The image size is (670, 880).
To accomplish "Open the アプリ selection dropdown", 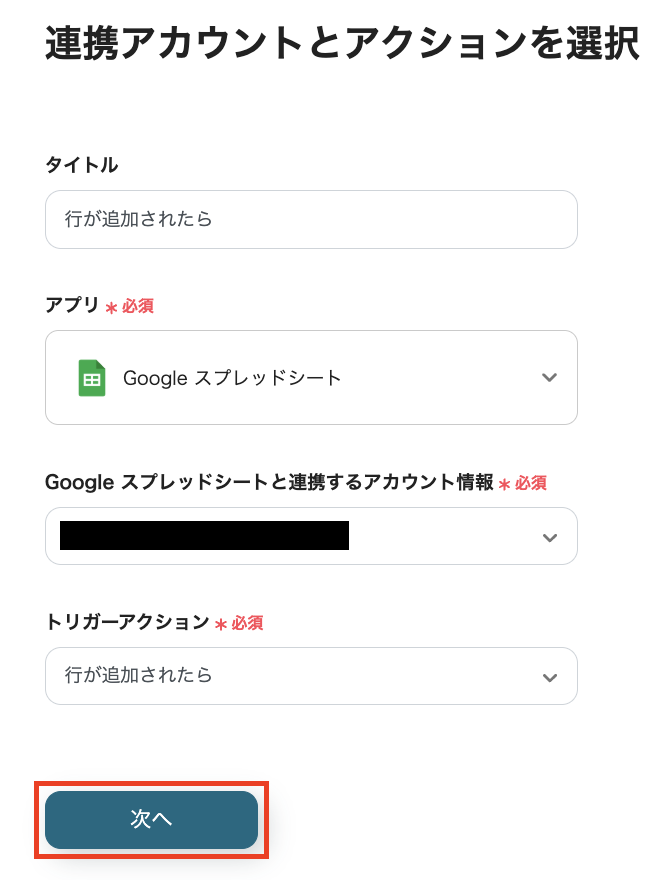I will [x=312, y=377].
